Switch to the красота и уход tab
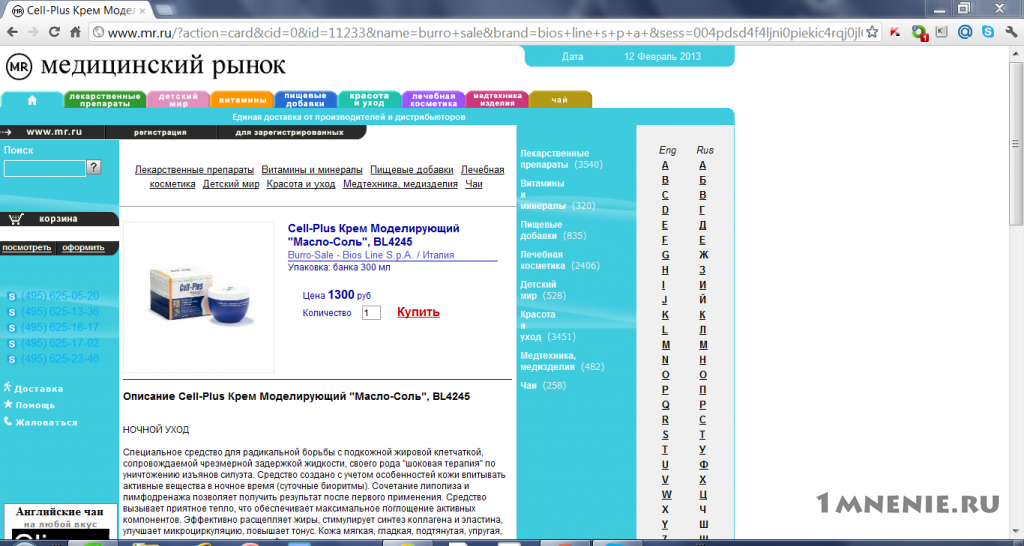 point(370,100)
